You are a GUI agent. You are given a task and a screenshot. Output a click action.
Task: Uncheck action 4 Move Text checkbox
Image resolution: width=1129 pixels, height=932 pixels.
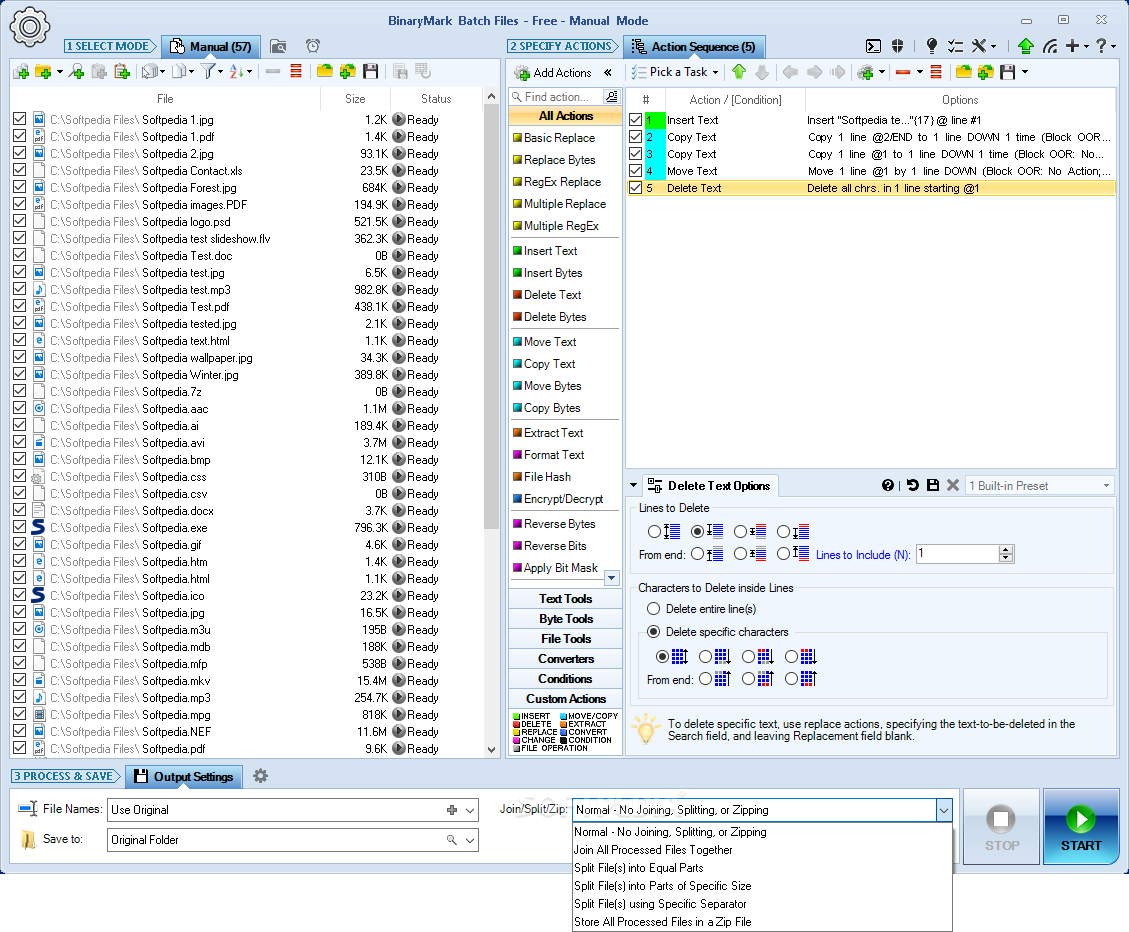tap(635, 171)
